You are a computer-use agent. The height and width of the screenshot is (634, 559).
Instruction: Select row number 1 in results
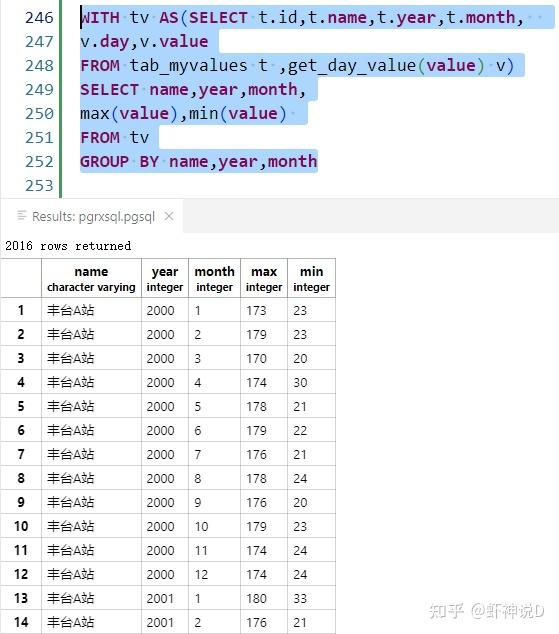click(21, 310)
